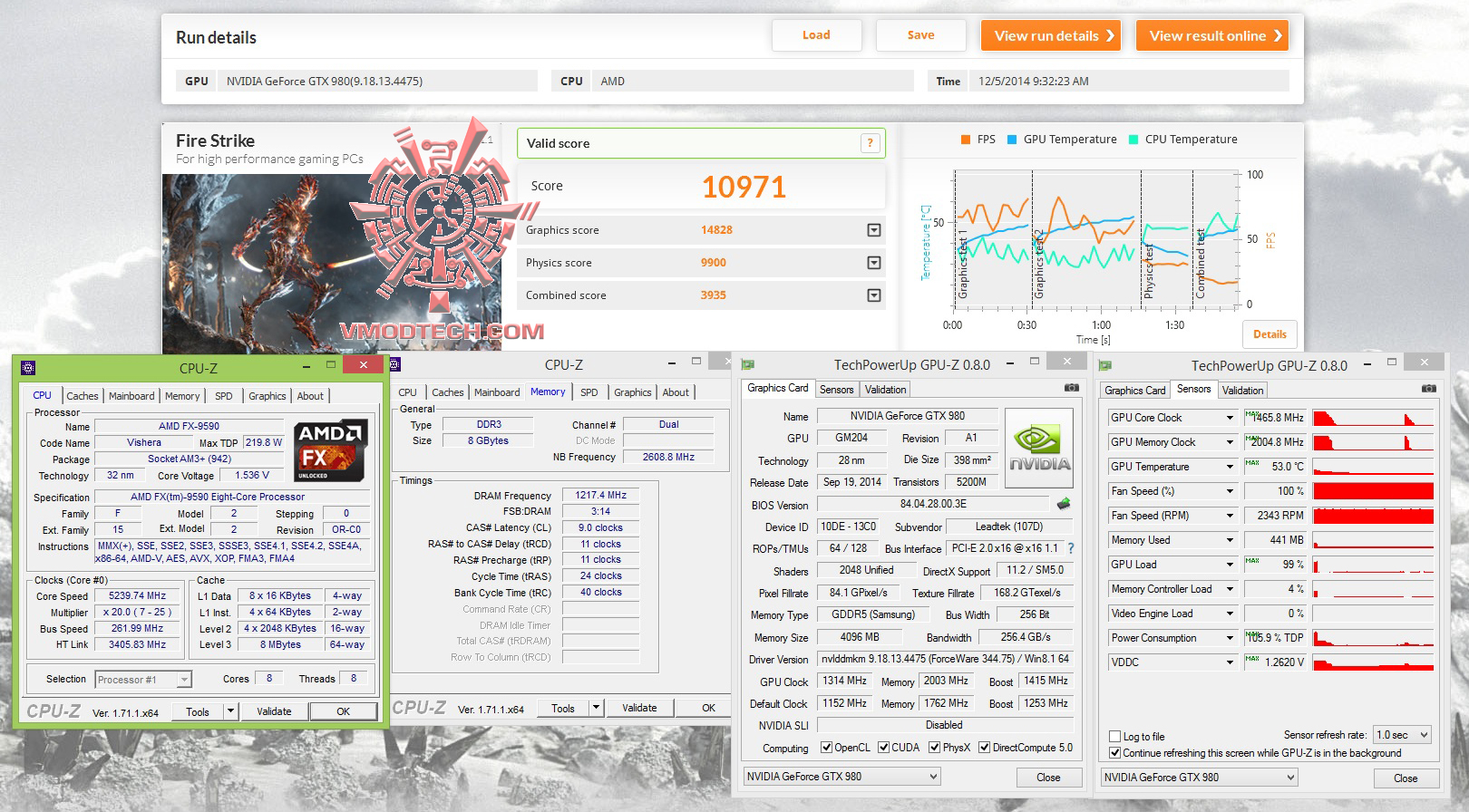Open the Fan Speed (RPM) sensor dropdown
Viewport: 1469px width, 812px height.
pos(1230,516)
